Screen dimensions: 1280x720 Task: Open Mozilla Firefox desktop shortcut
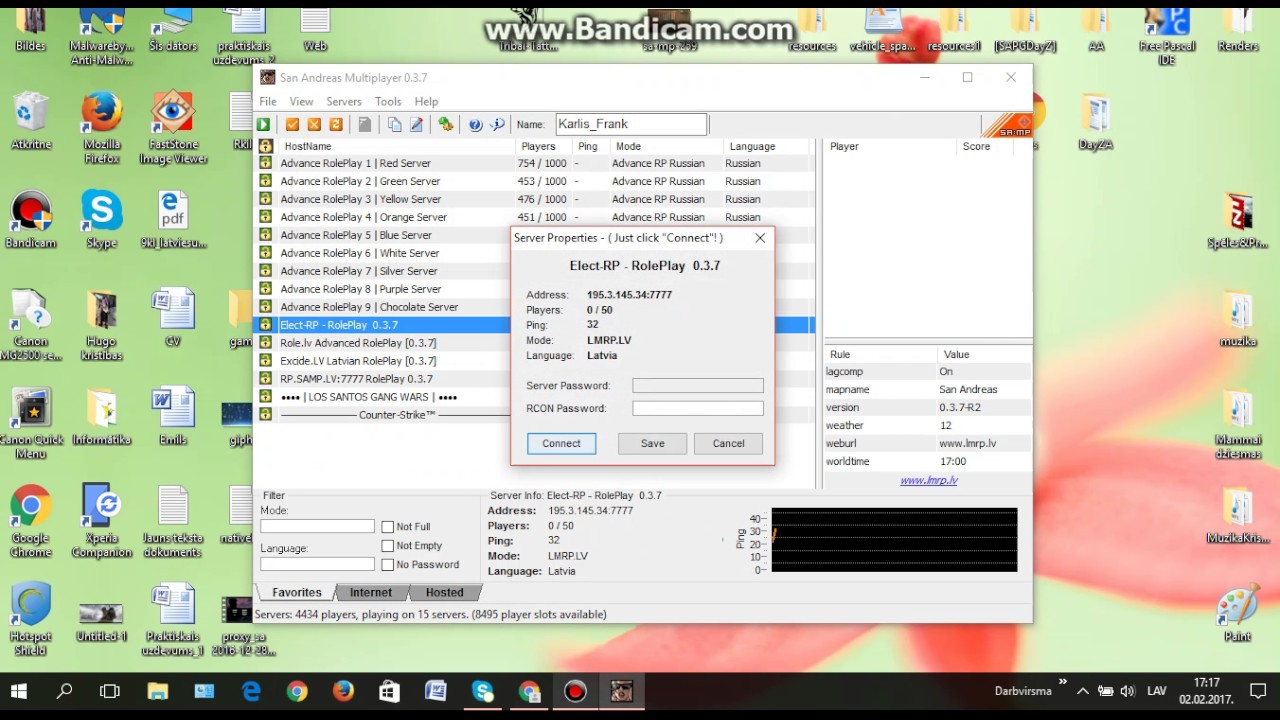click(x=101, y=128)
